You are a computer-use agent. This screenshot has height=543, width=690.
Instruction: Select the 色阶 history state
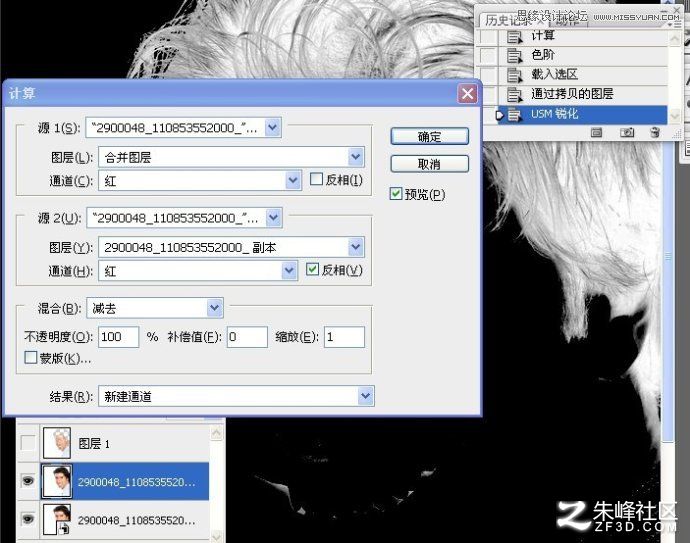583,55
